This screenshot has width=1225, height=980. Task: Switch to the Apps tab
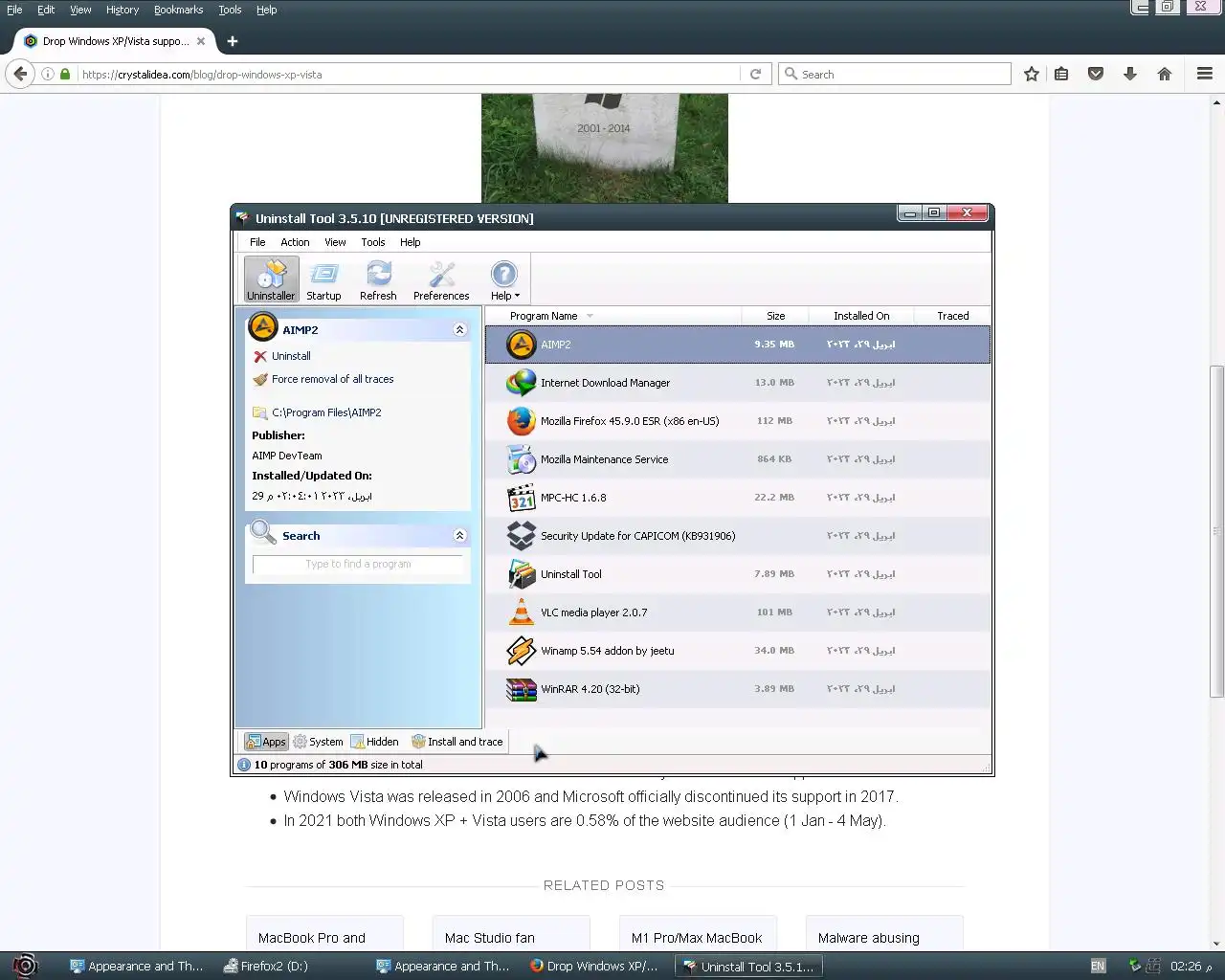point(266,742)
